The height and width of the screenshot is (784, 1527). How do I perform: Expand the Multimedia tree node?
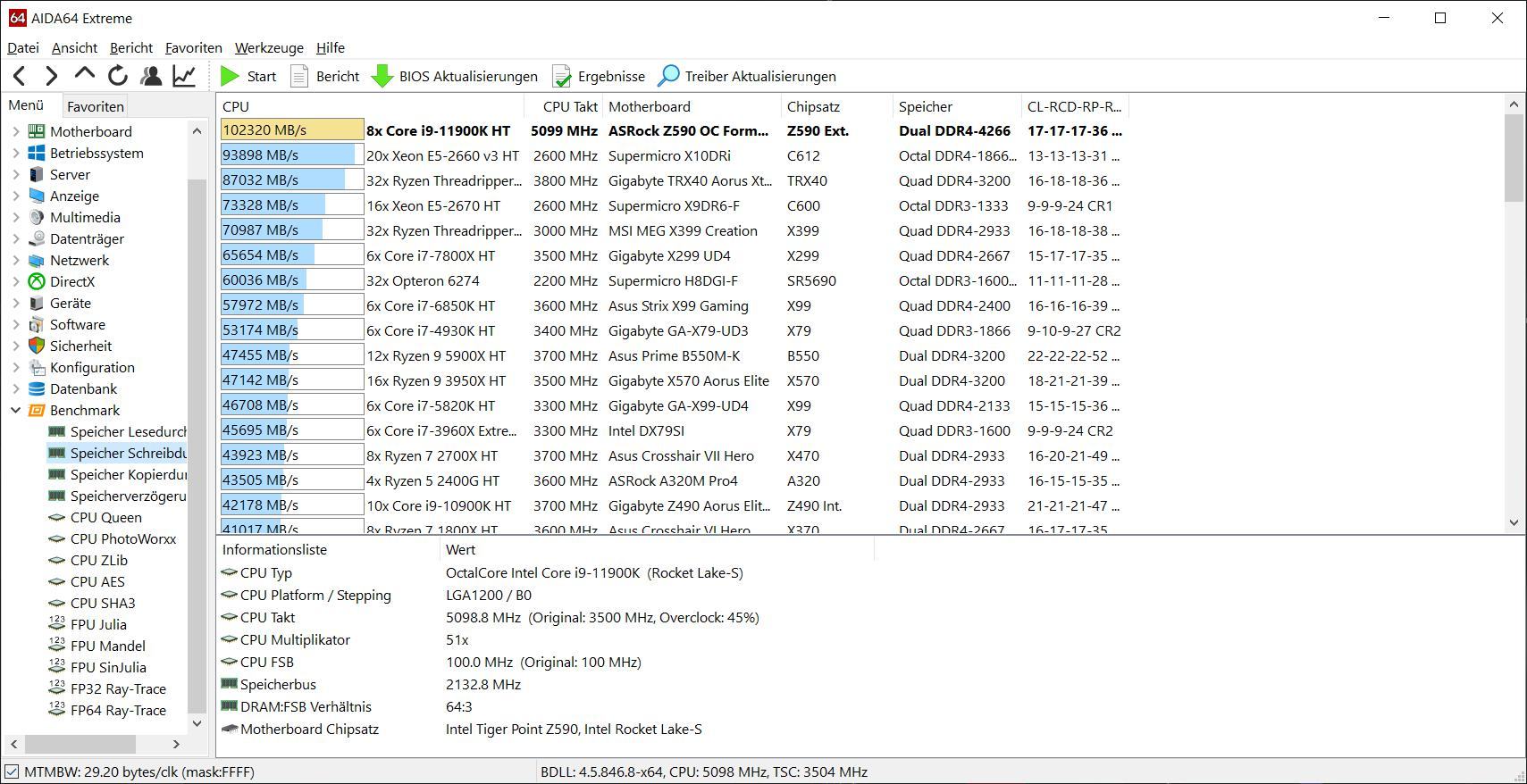tap(15, 217)
